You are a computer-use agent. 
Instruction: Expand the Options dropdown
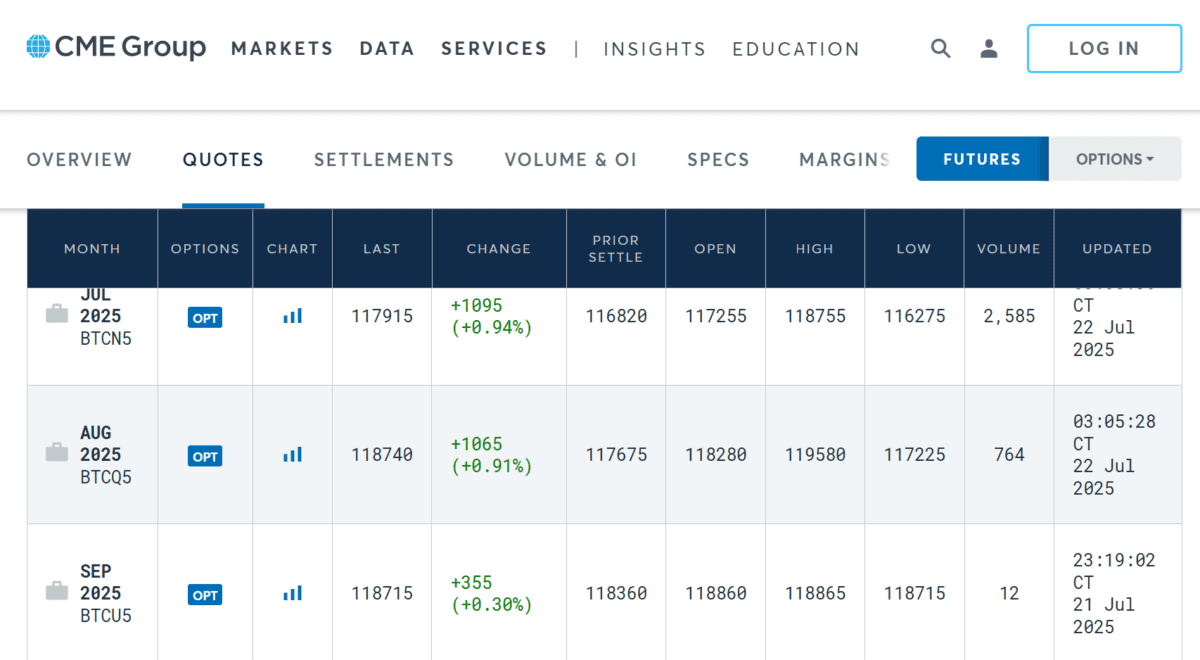(x=1114, y=159)
